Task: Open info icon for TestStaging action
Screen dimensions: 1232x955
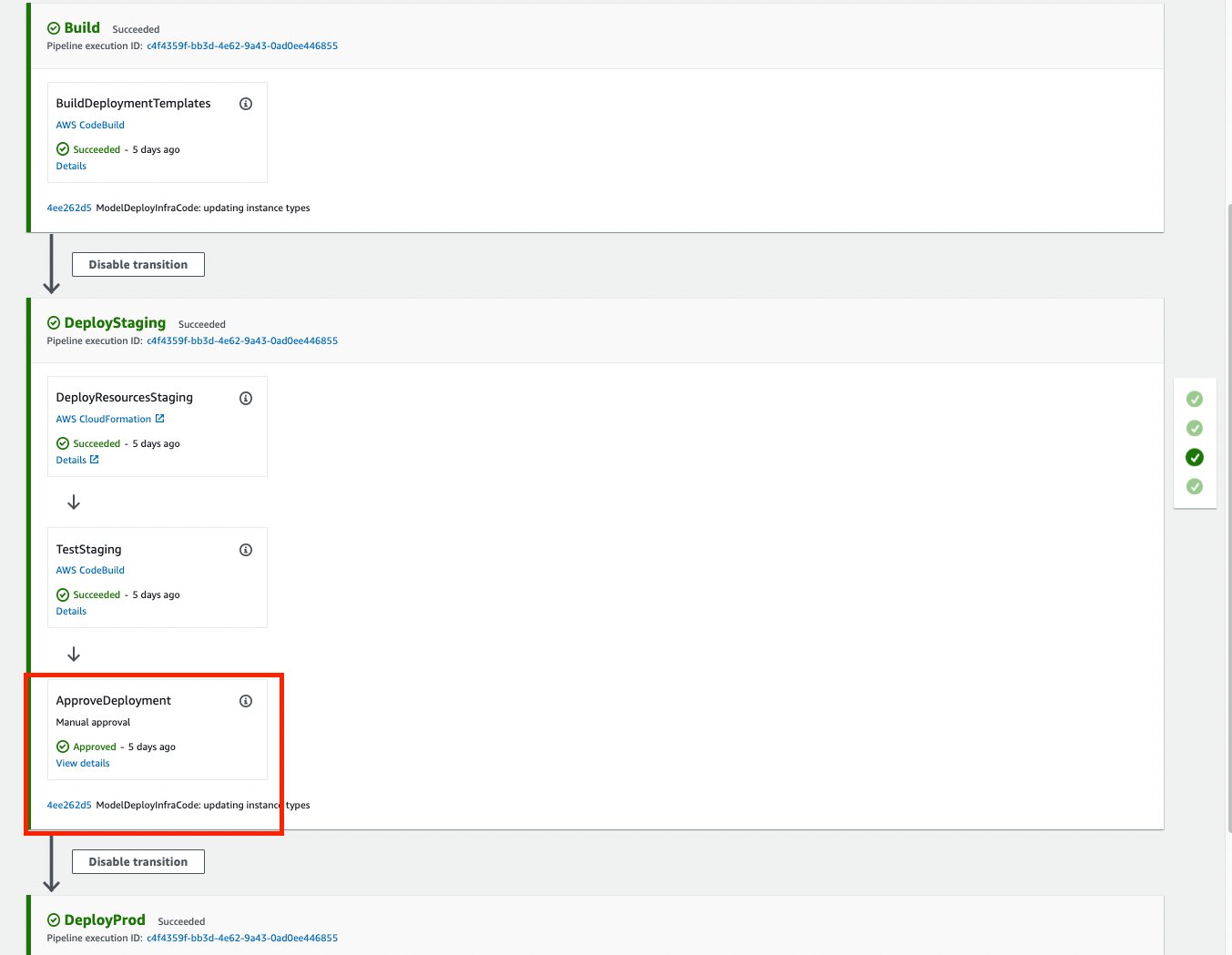Action: (246, 550)
